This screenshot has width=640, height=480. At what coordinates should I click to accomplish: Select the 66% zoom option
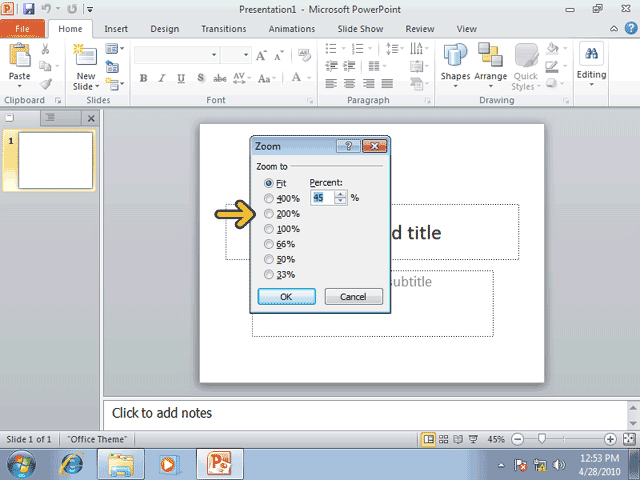point(269,244)
